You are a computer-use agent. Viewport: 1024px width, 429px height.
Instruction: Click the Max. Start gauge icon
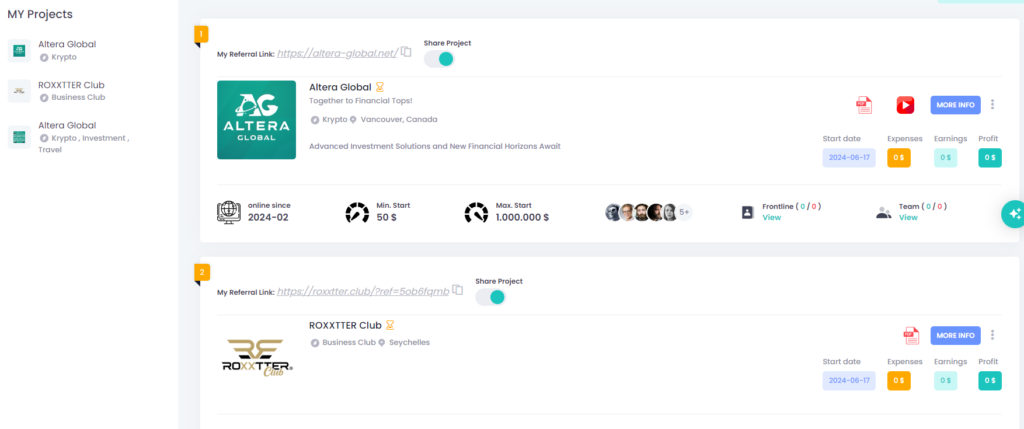[x=476, y=212]
